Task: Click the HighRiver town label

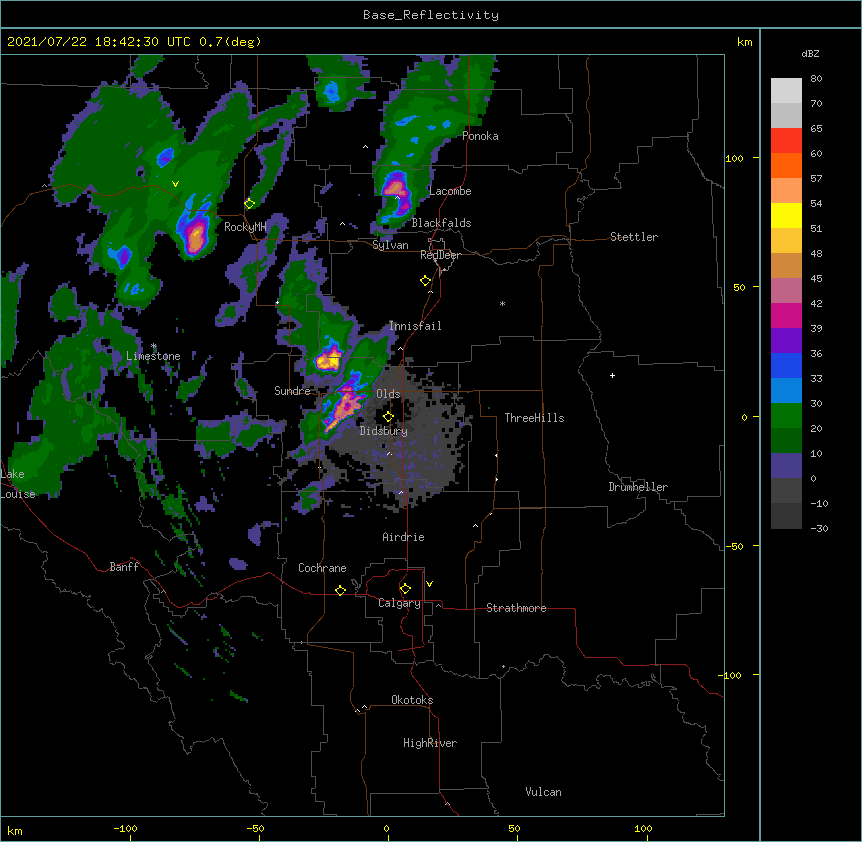Action: tap(430, 743)
